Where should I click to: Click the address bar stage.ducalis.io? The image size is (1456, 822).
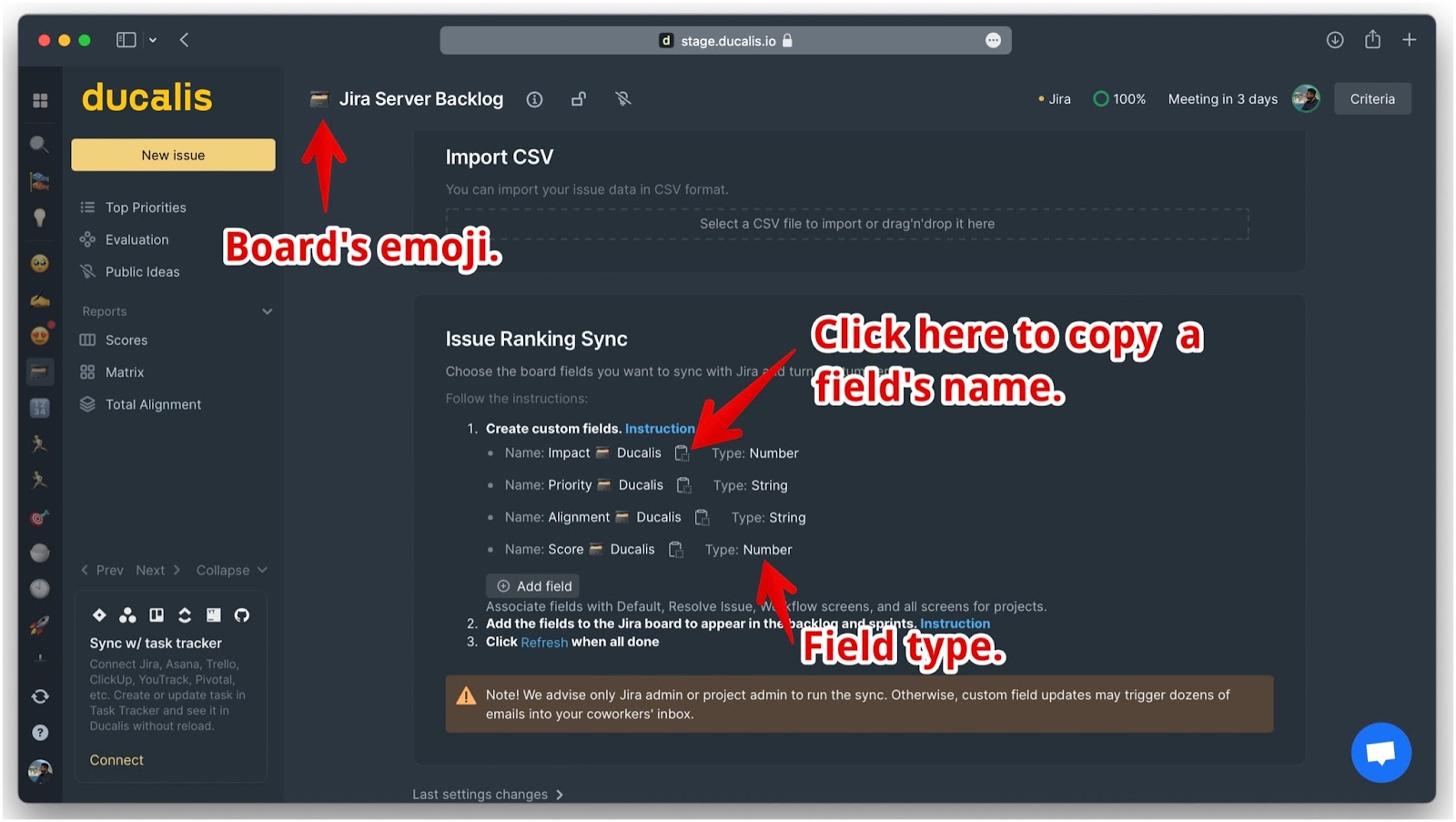click(725, 41)
